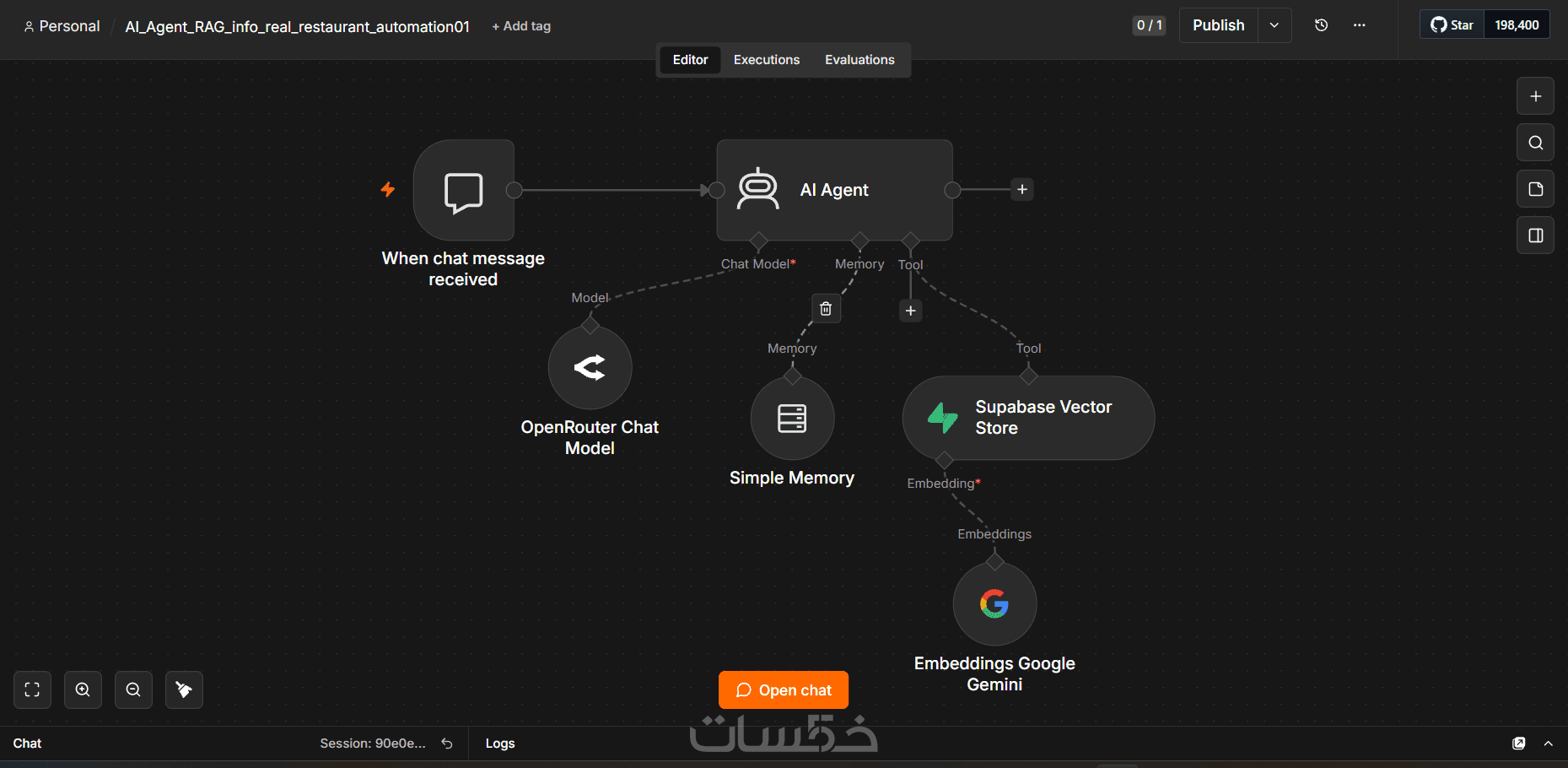This screenshot has height=768, width=1568.
Task: Switch to the Executions tab
Action: click(766, 60)
